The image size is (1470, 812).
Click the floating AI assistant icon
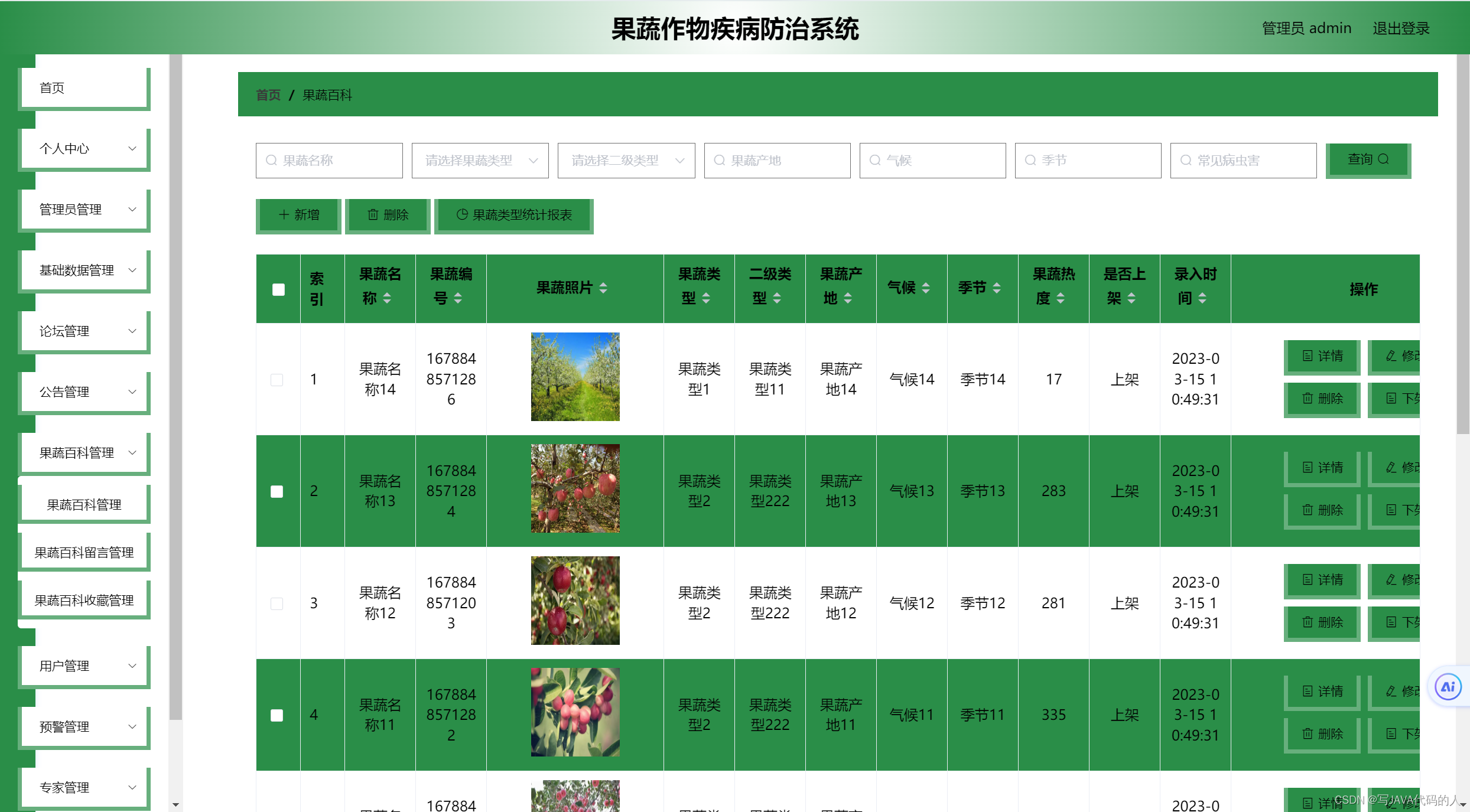coord(1448,687)
